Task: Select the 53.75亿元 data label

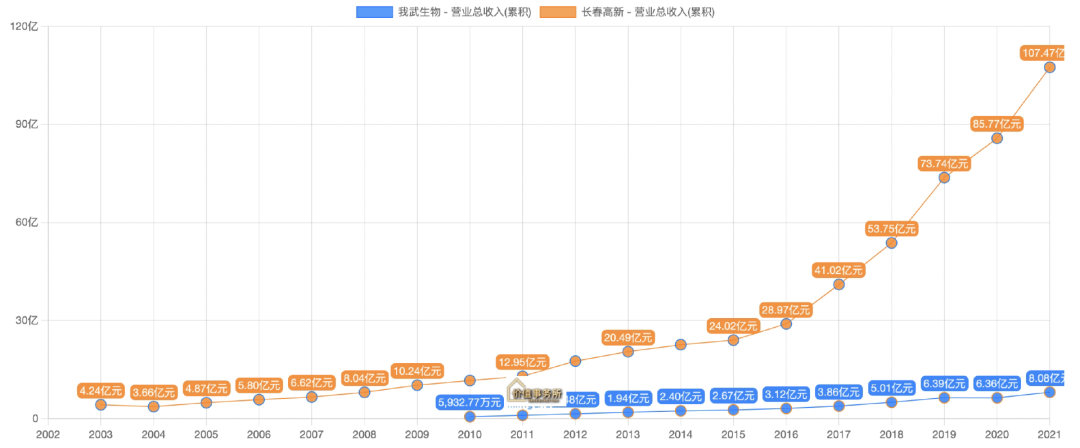Action: click(x=891, y=230)
